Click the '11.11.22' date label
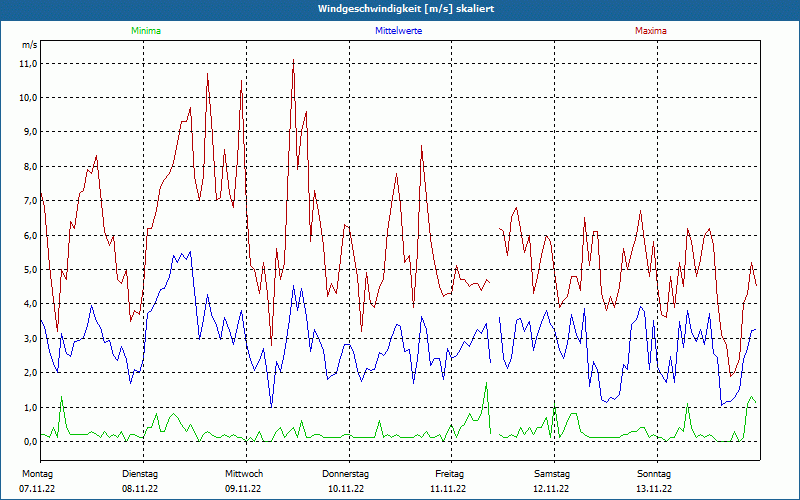This screenshot has width=800, height=500. pos(448,489)
